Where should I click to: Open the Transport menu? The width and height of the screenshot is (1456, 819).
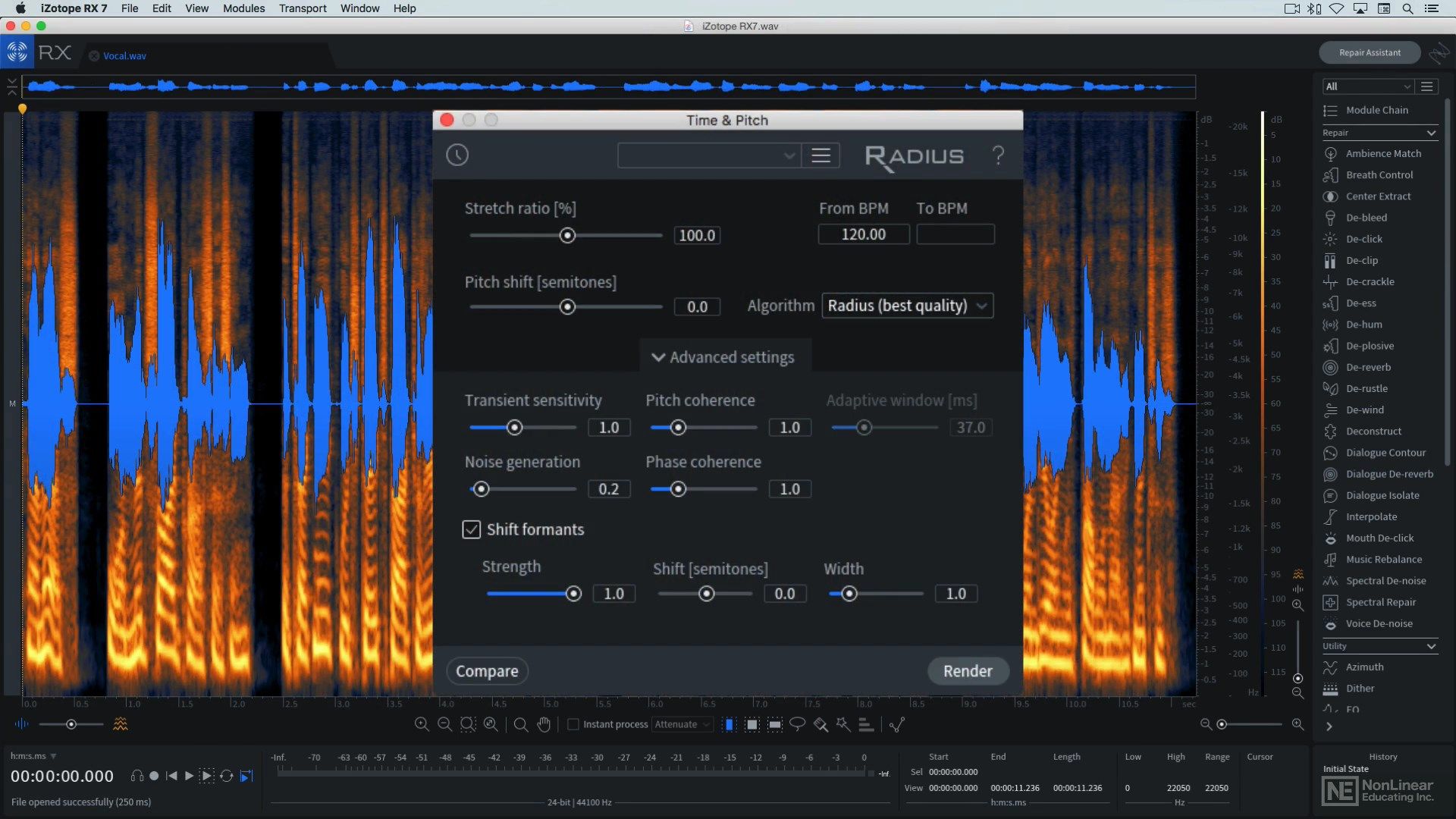click(x=303, y=8)
